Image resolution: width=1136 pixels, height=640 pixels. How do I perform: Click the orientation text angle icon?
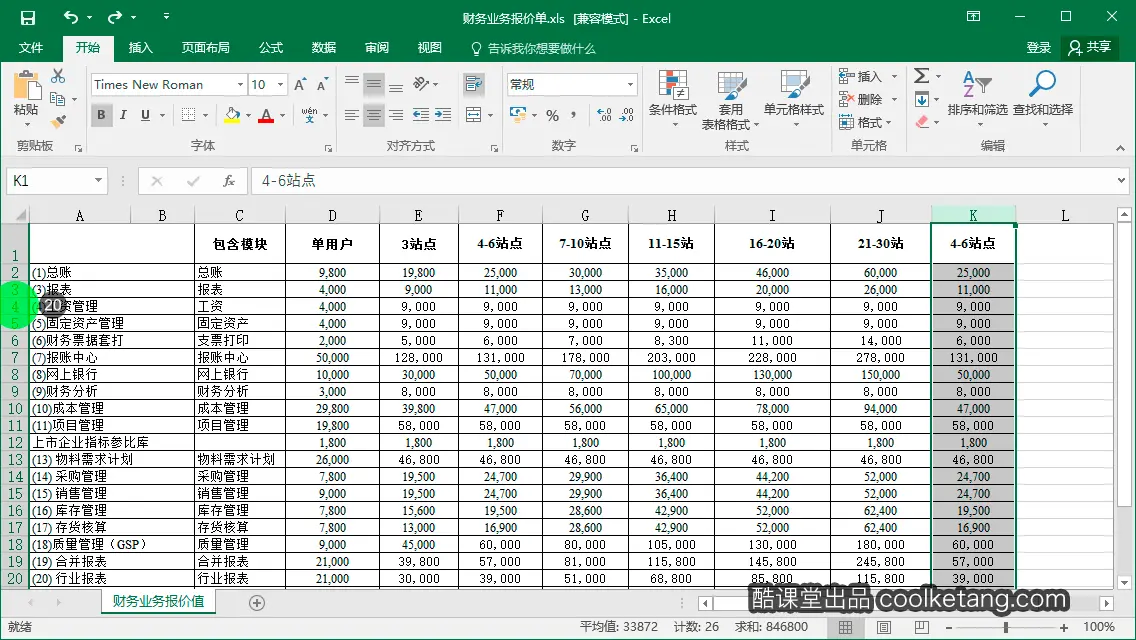(421, 84)
